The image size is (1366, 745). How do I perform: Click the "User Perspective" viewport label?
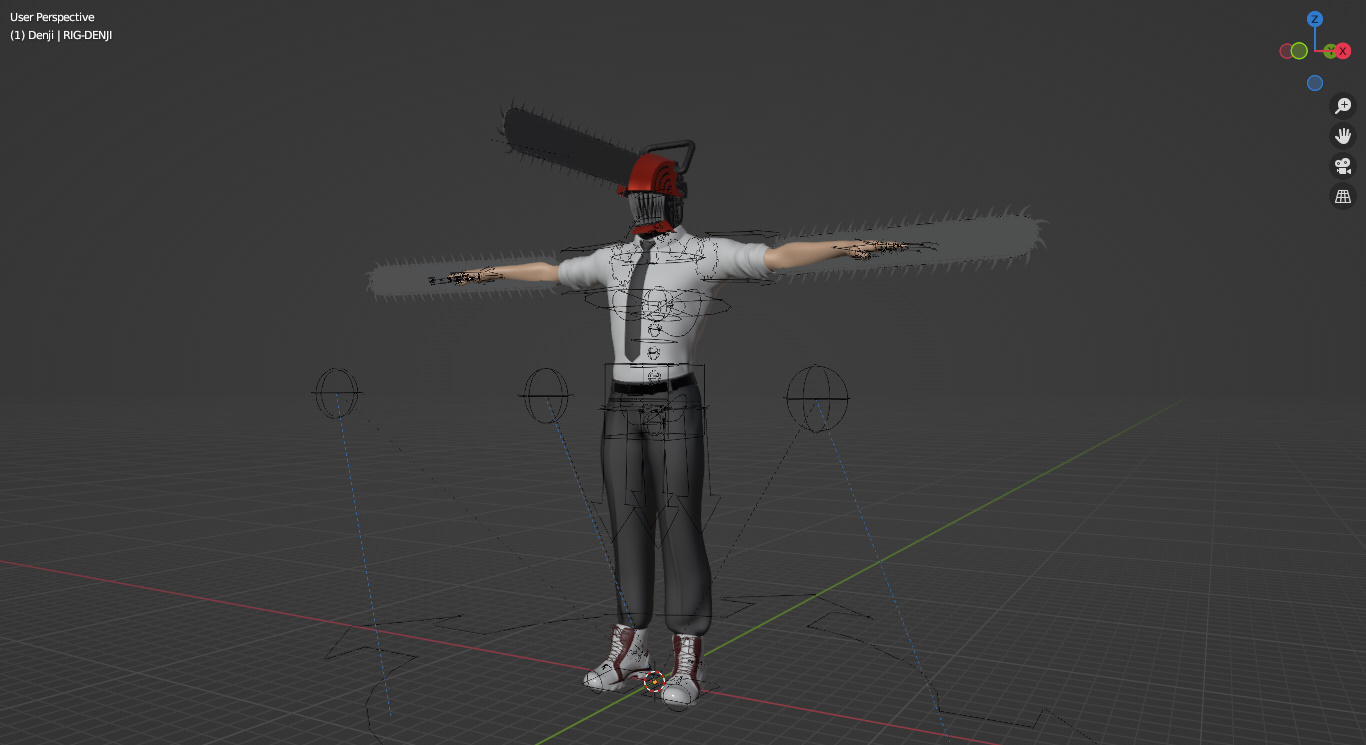tap(52, 17)
